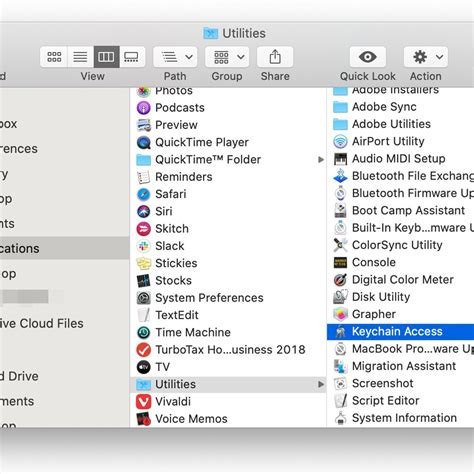The image size is (474, 474).
Task: Select the Stickies app icon
Action: tap(144, 263)
